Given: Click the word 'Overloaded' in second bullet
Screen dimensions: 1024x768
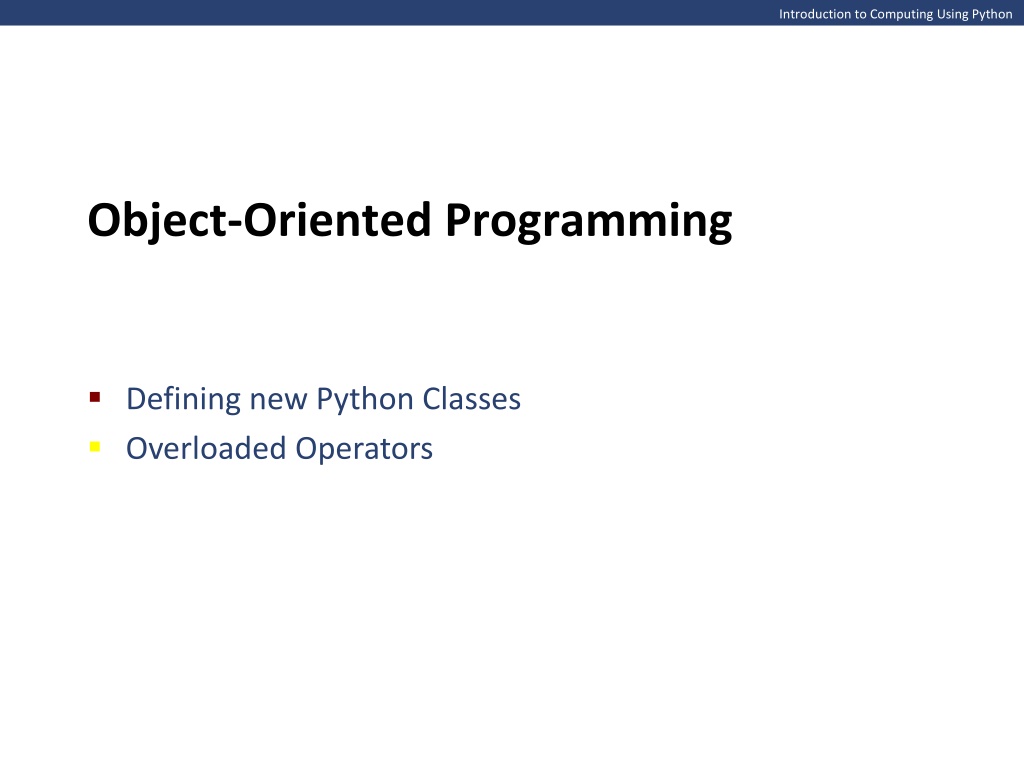Looking at the screenshot, I should [206, 449].
